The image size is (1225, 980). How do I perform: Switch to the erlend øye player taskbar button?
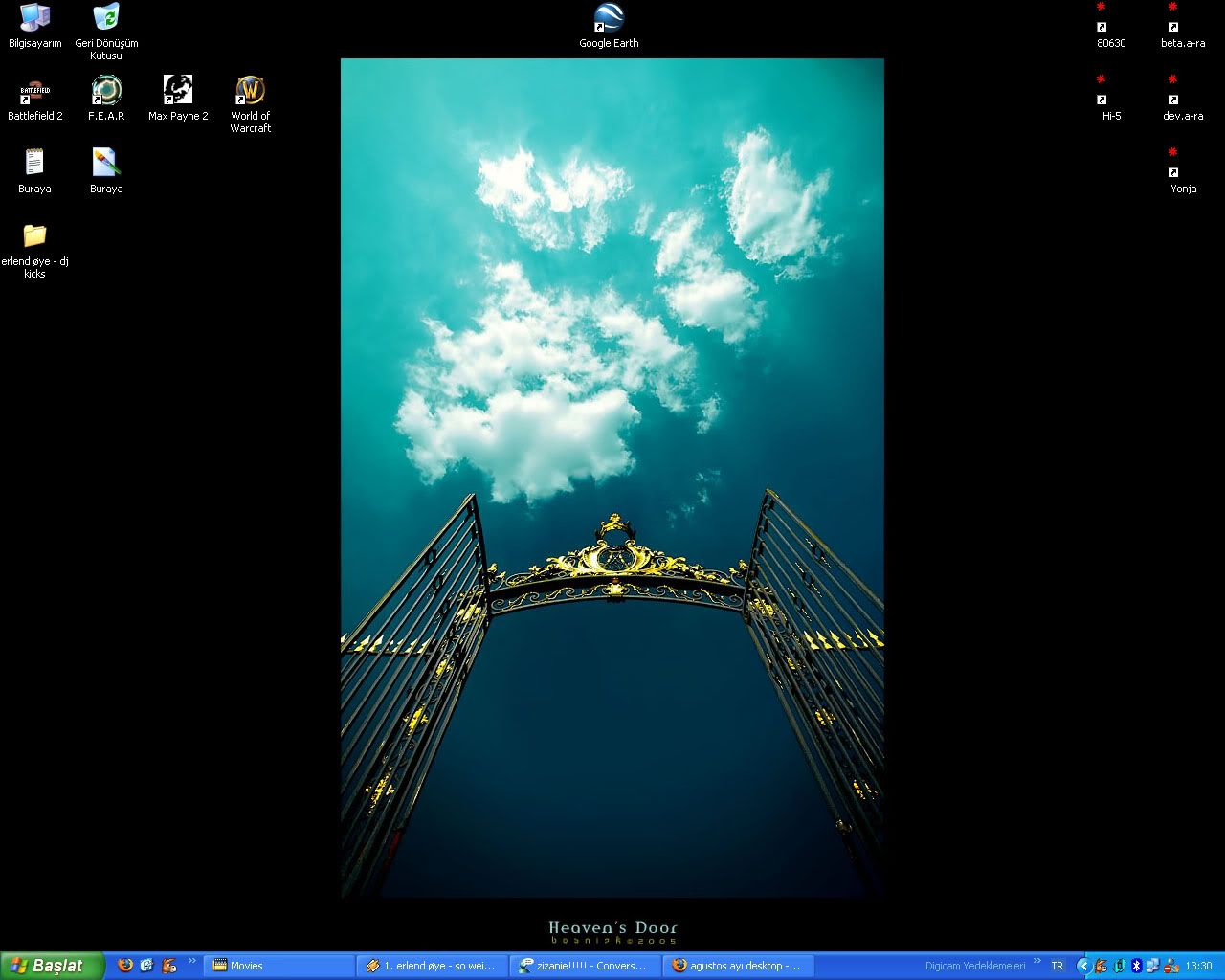tap(433, 966)
